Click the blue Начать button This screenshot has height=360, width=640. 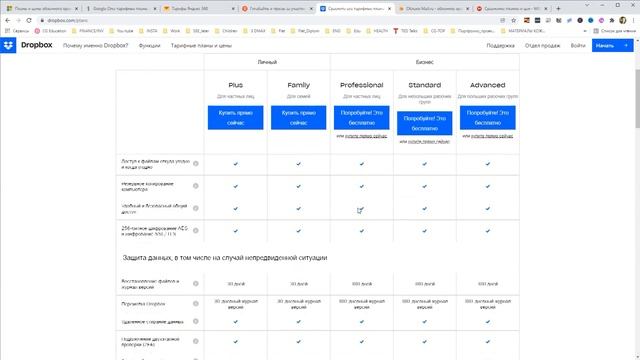coord(613,46)
